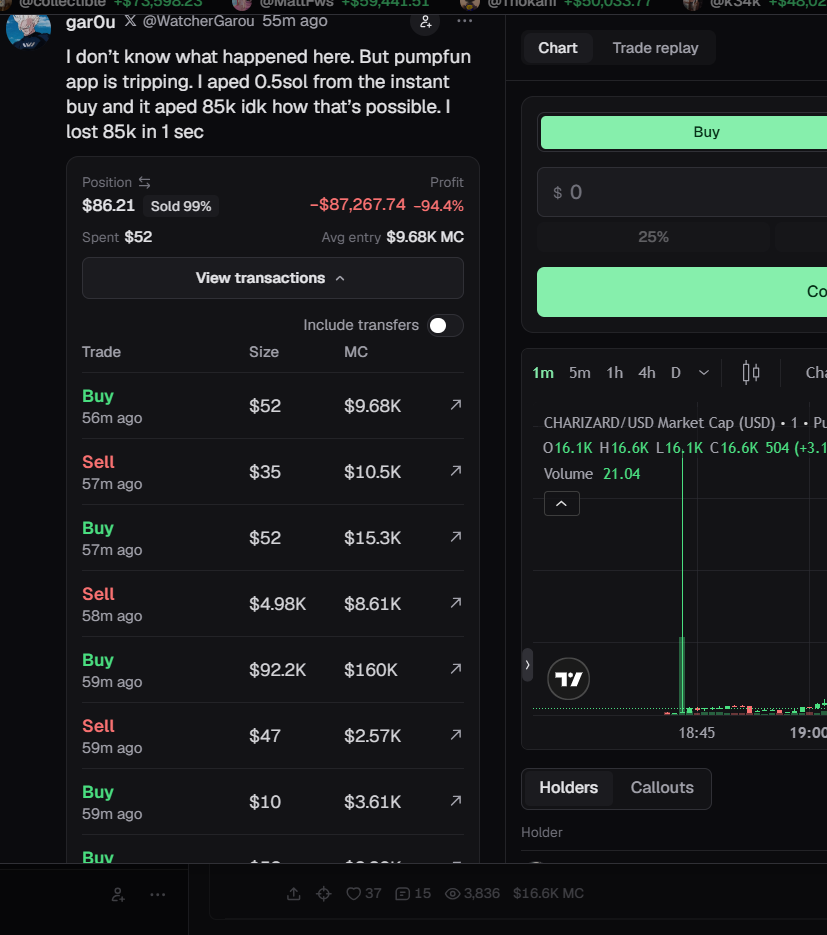Open garOu's profile avatar
This screenshot has width=827, height=935.
pos(28,30)
